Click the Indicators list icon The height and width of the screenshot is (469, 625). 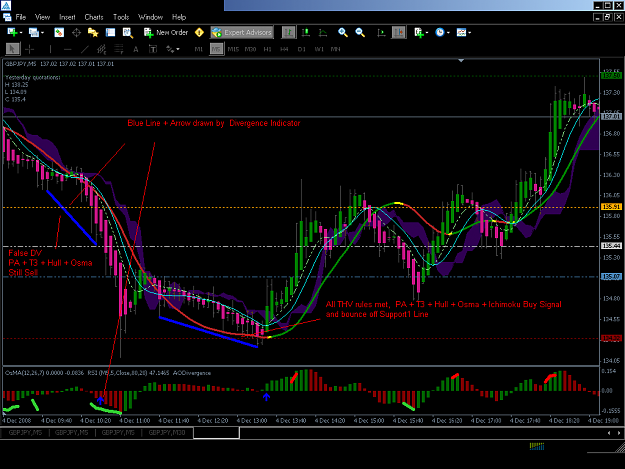(x=419, y=33)
